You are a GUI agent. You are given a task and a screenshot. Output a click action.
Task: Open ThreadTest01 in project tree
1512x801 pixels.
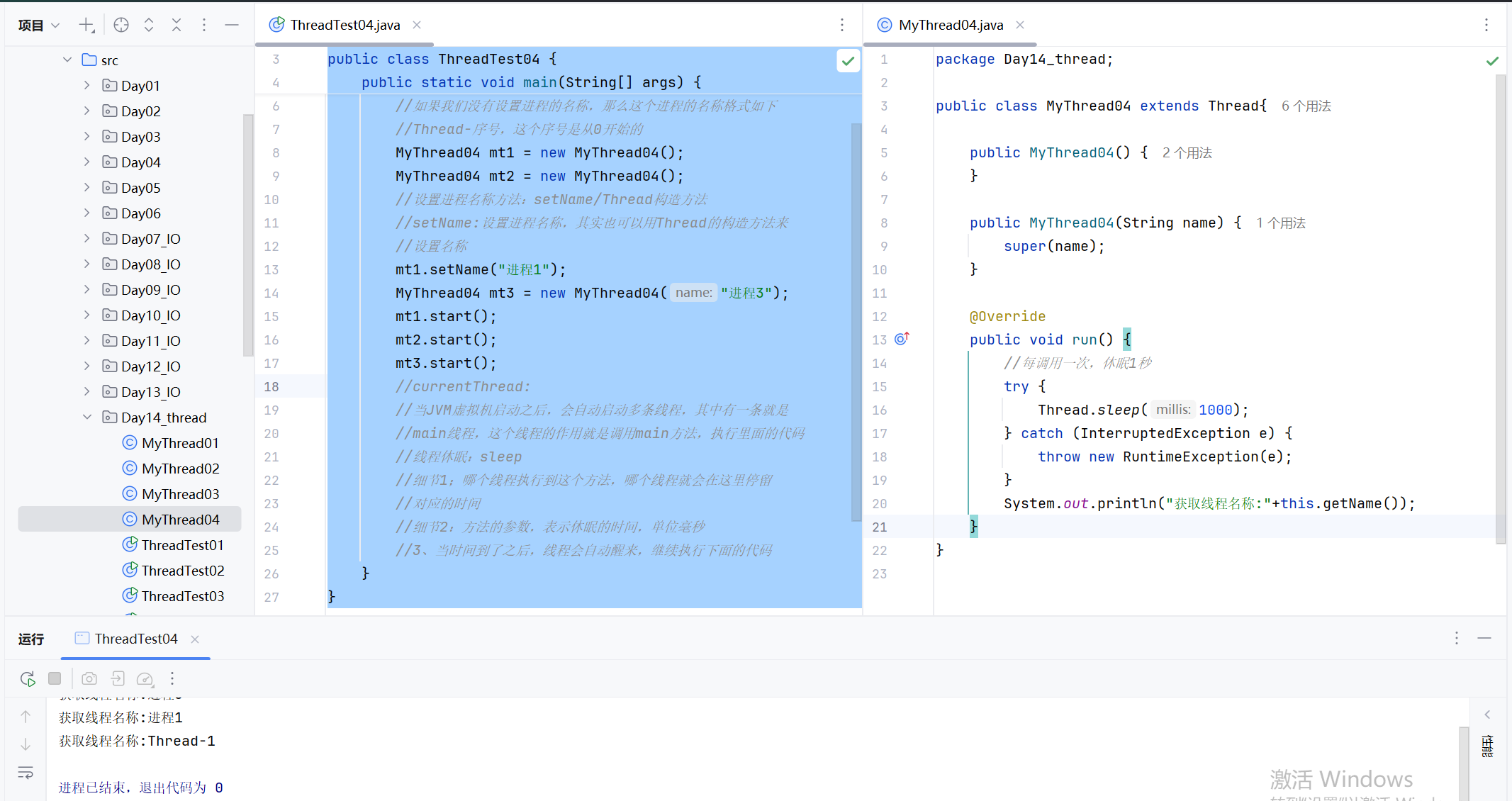click(173, 545)
